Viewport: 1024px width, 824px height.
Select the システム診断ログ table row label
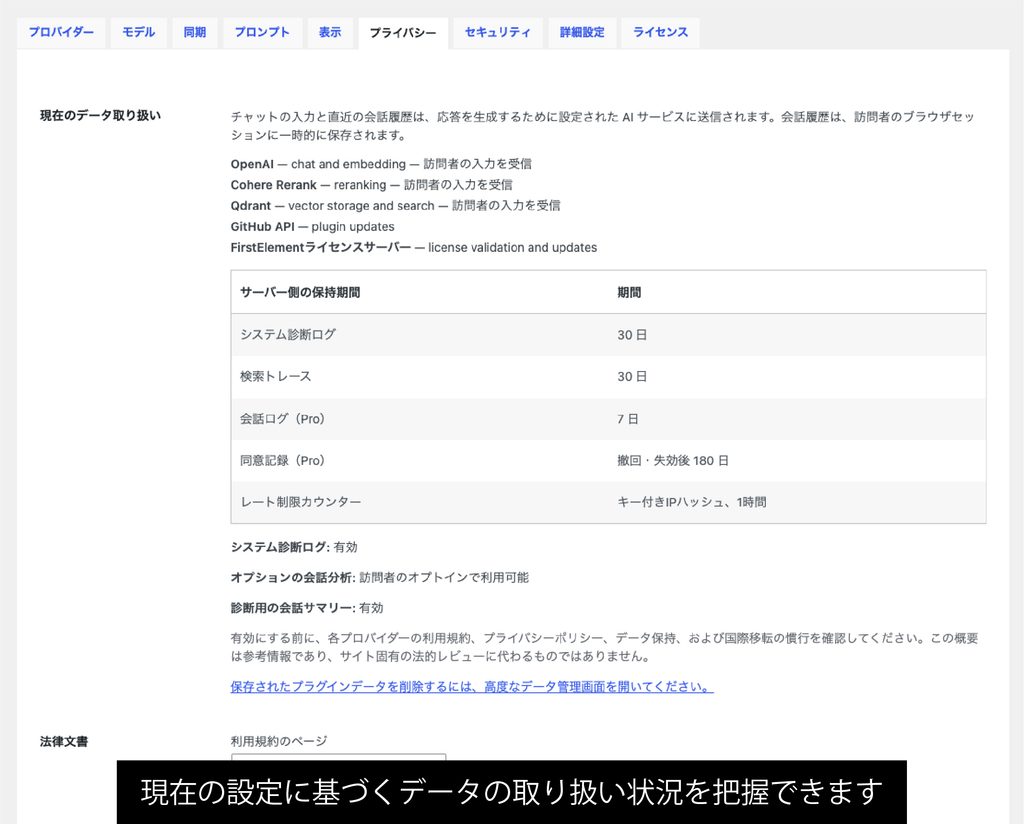287,334
